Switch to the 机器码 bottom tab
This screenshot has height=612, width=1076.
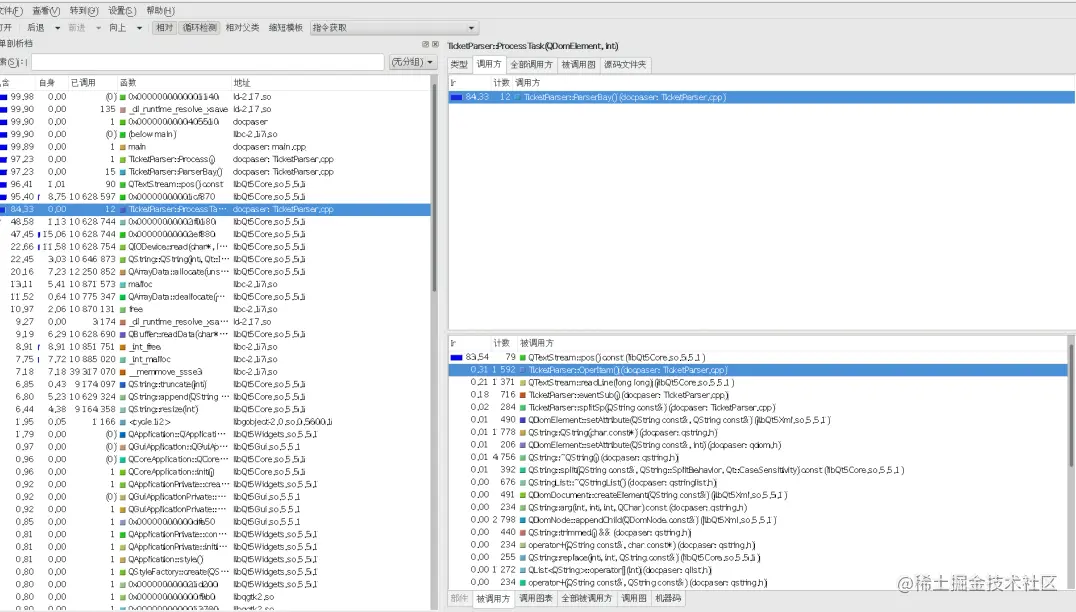668,598
